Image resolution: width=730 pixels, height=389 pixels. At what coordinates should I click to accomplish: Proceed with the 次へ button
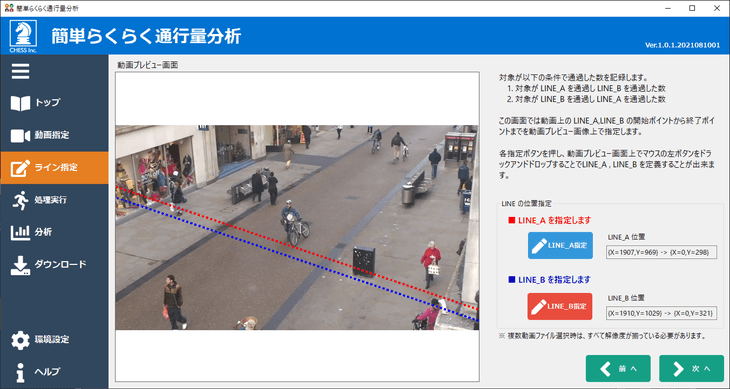(x=691, y=369)
